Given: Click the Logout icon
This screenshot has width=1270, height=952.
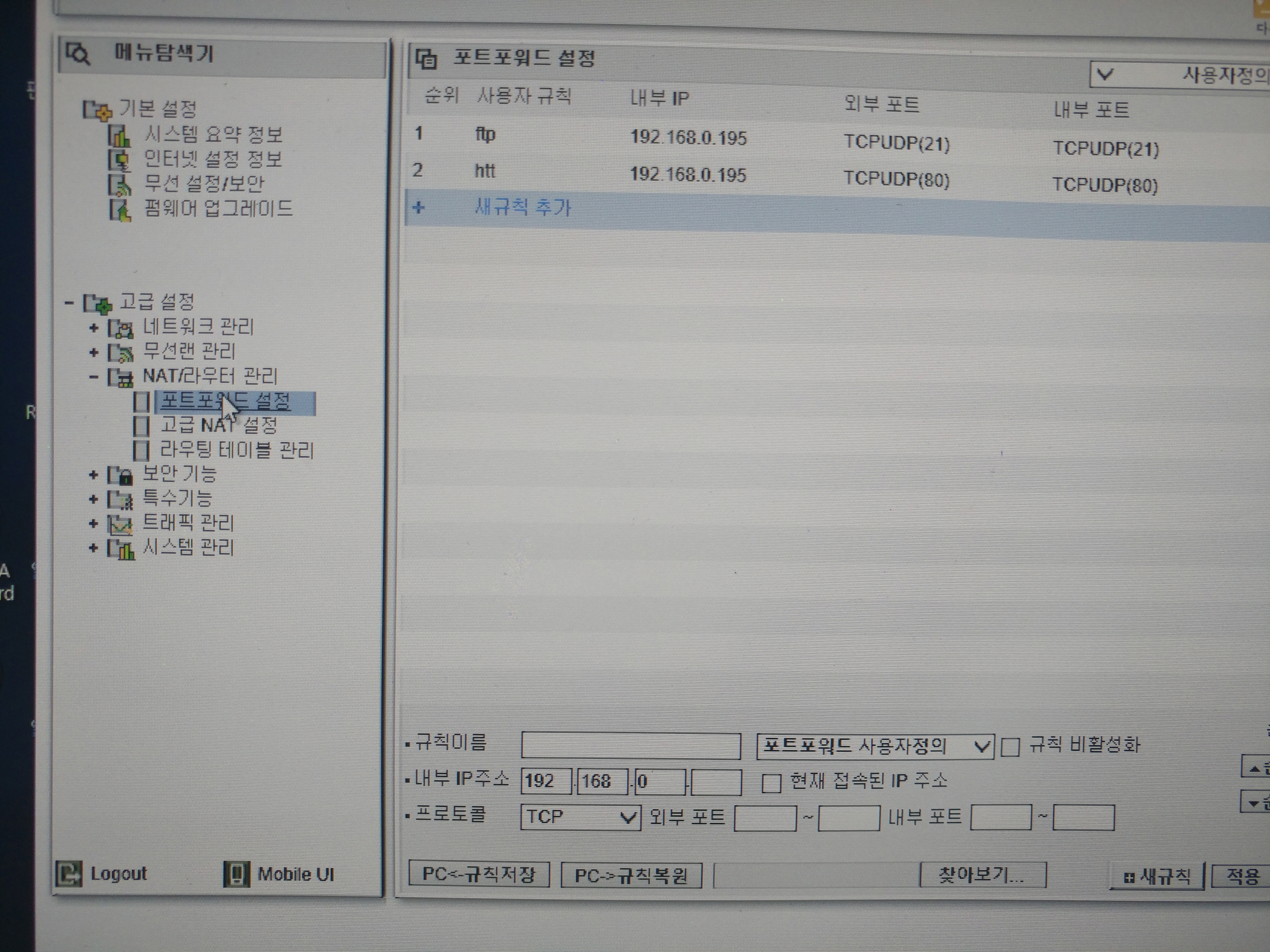Looking at the screenshot, I should click(69, 874).
